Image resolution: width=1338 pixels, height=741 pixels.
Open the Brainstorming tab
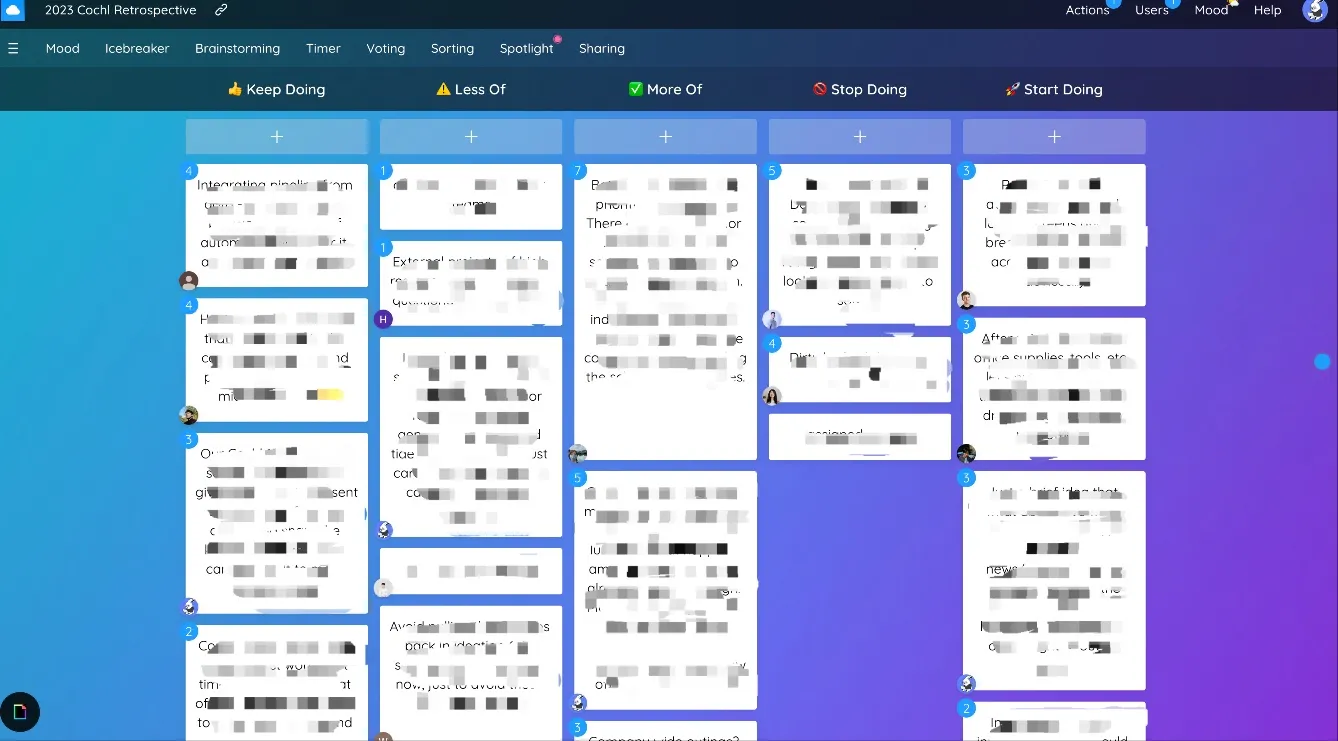click(x=237, y=48)
